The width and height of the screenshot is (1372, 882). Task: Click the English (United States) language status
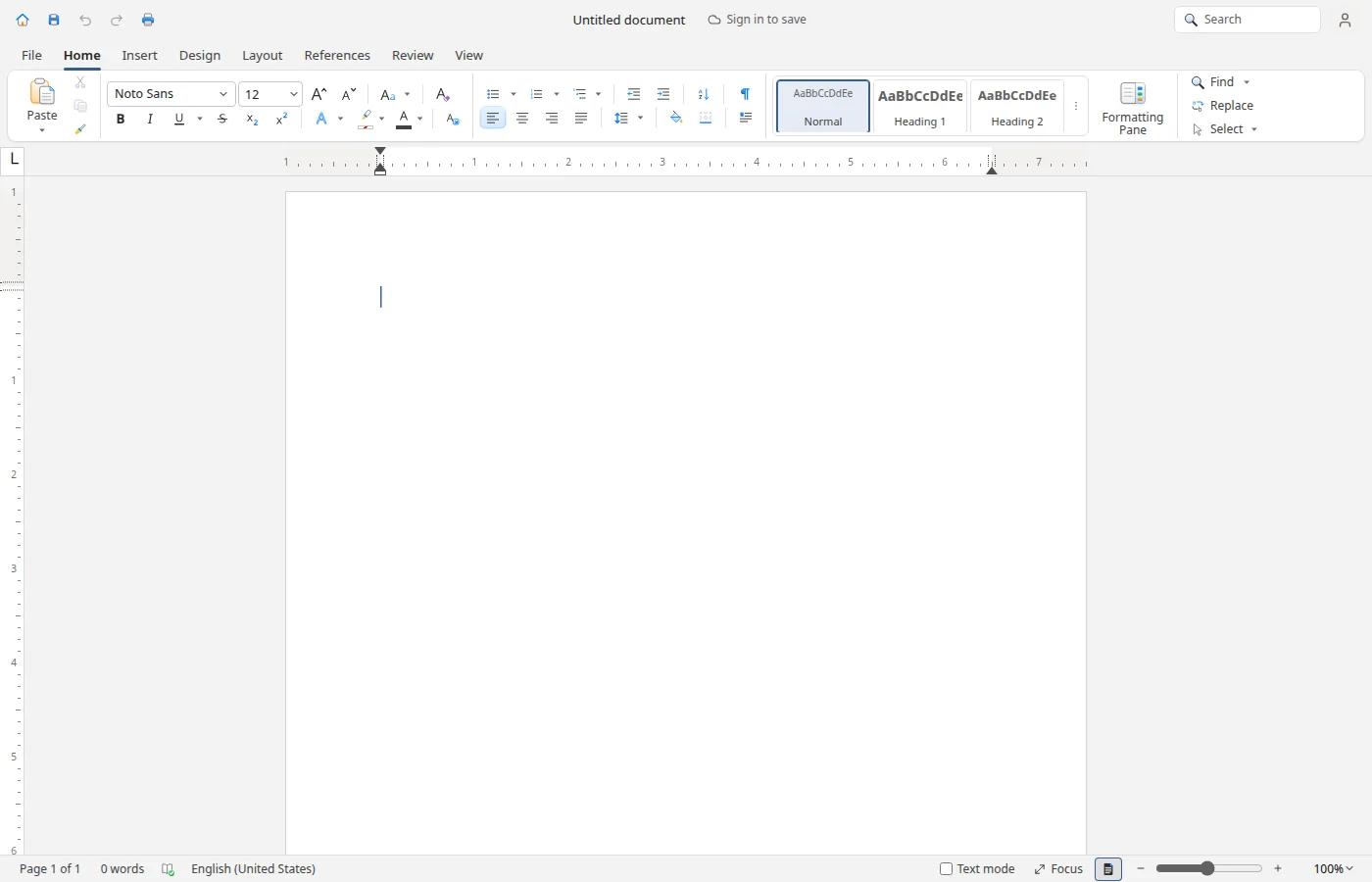[x=254, y=869]
